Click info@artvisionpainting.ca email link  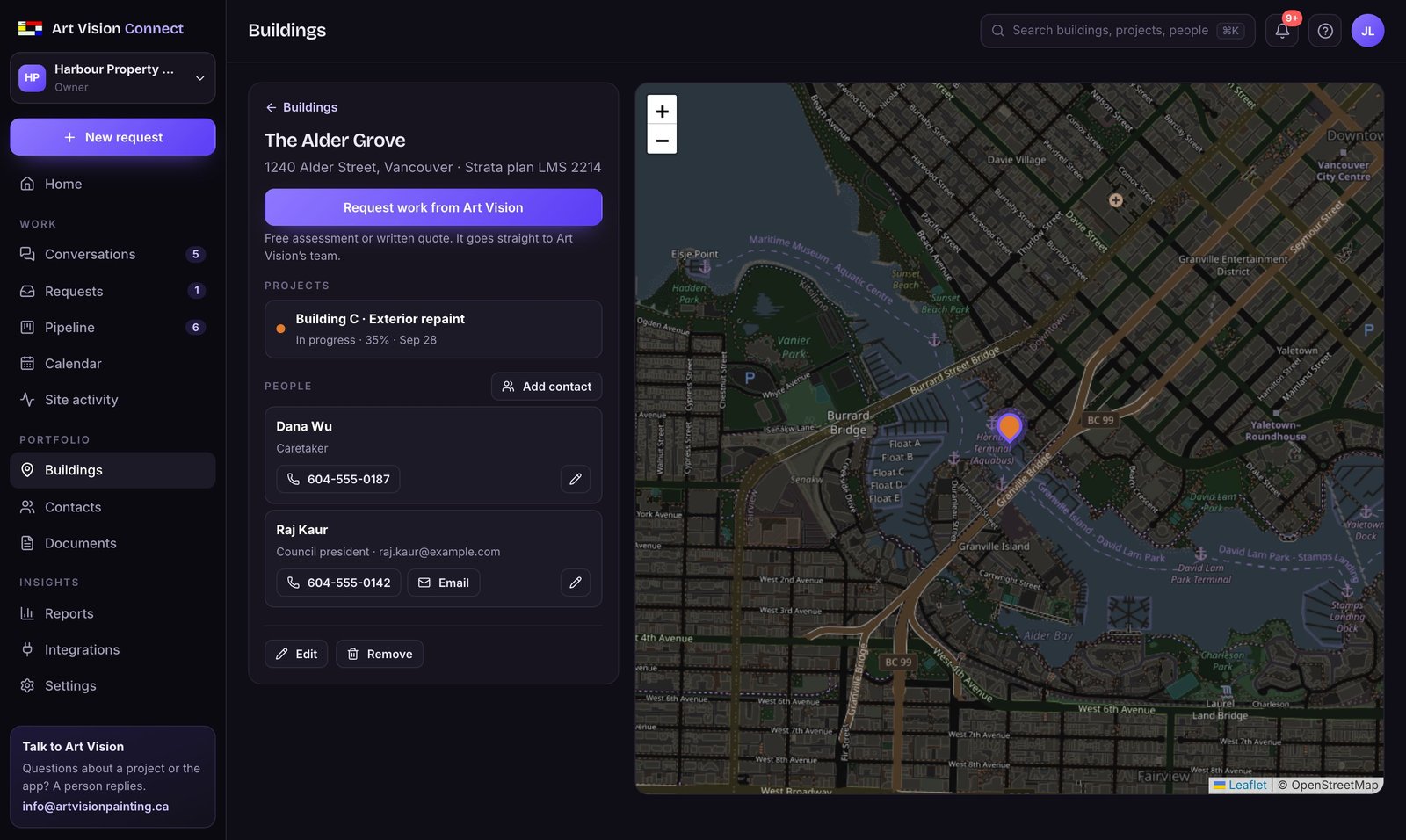96,807
